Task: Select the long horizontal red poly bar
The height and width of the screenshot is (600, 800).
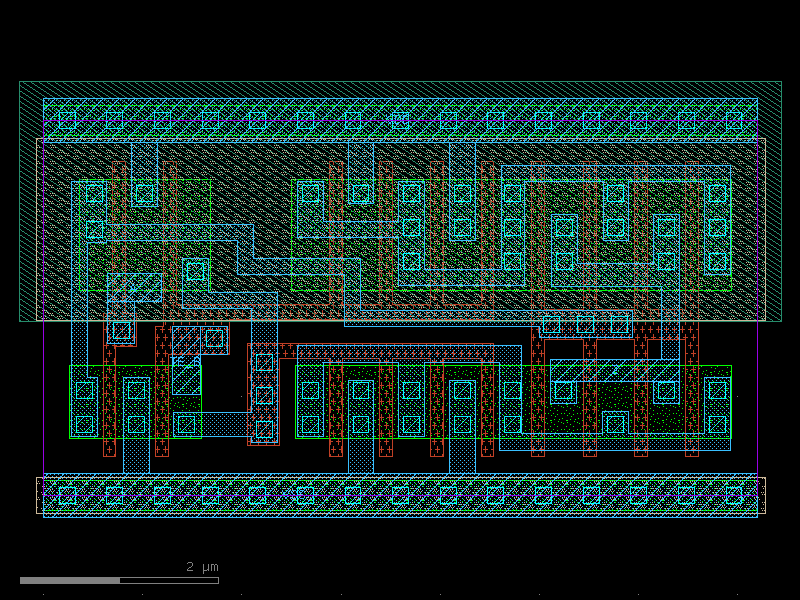Action: [x=395, y=352]
